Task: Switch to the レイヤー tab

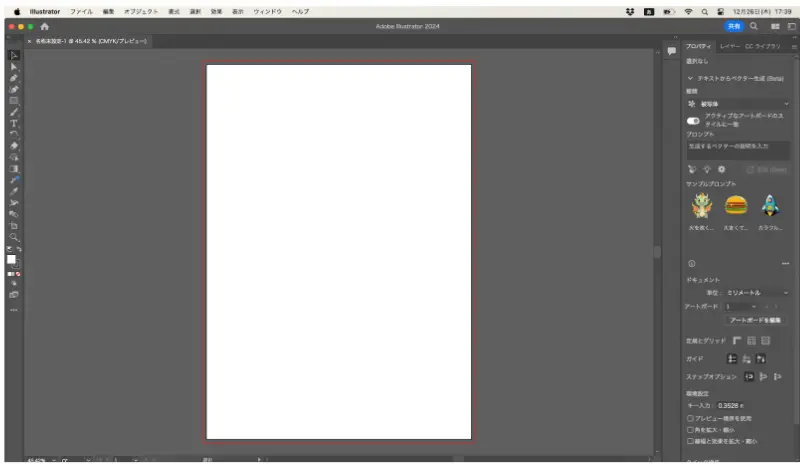Action: [730, 46]
